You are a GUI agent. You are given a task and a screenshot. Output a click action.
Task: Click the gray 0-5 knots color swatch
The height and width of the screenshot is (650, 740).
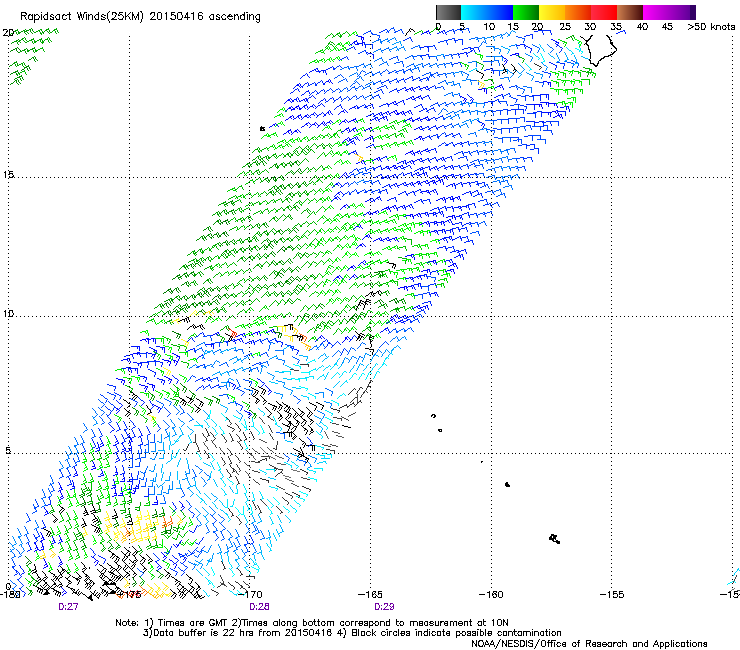click(448, 12)
